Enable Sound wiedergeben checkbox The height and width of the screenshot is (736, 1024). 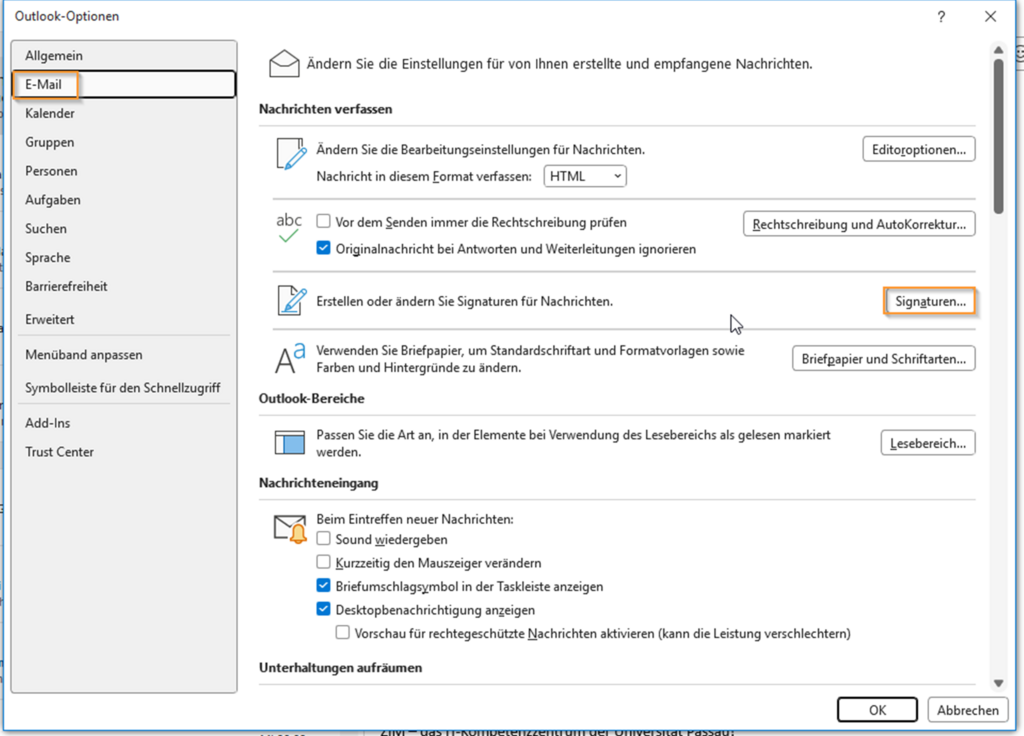pos(323,539)
